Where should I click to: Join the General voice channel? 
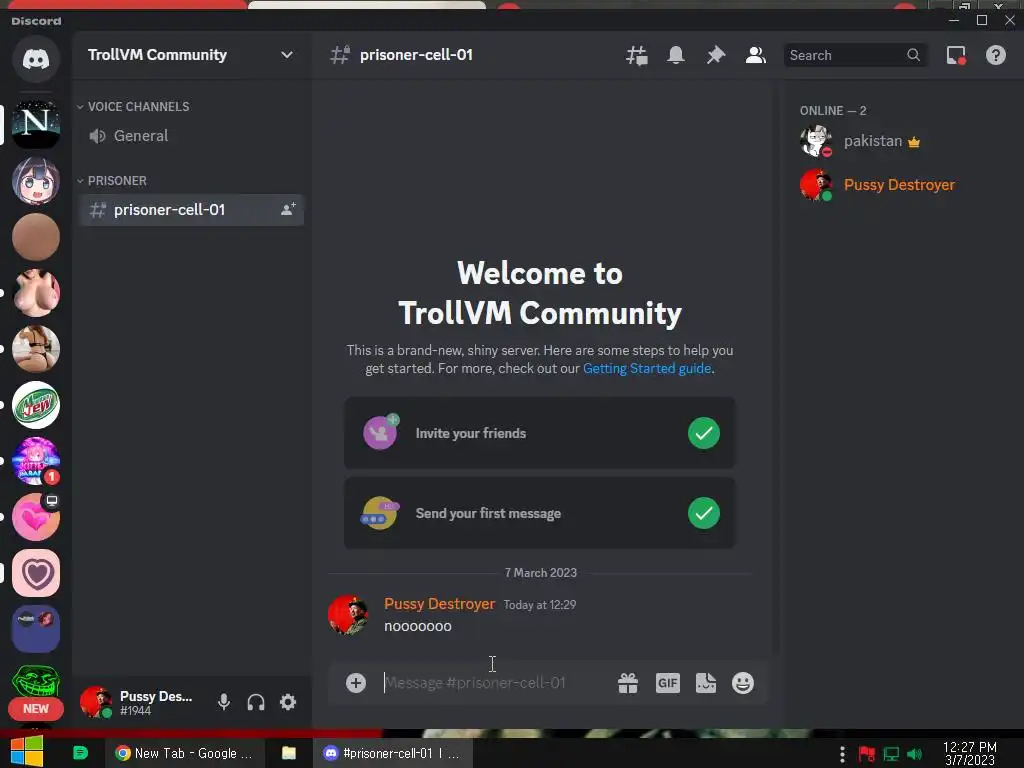[x=191, y=136]
